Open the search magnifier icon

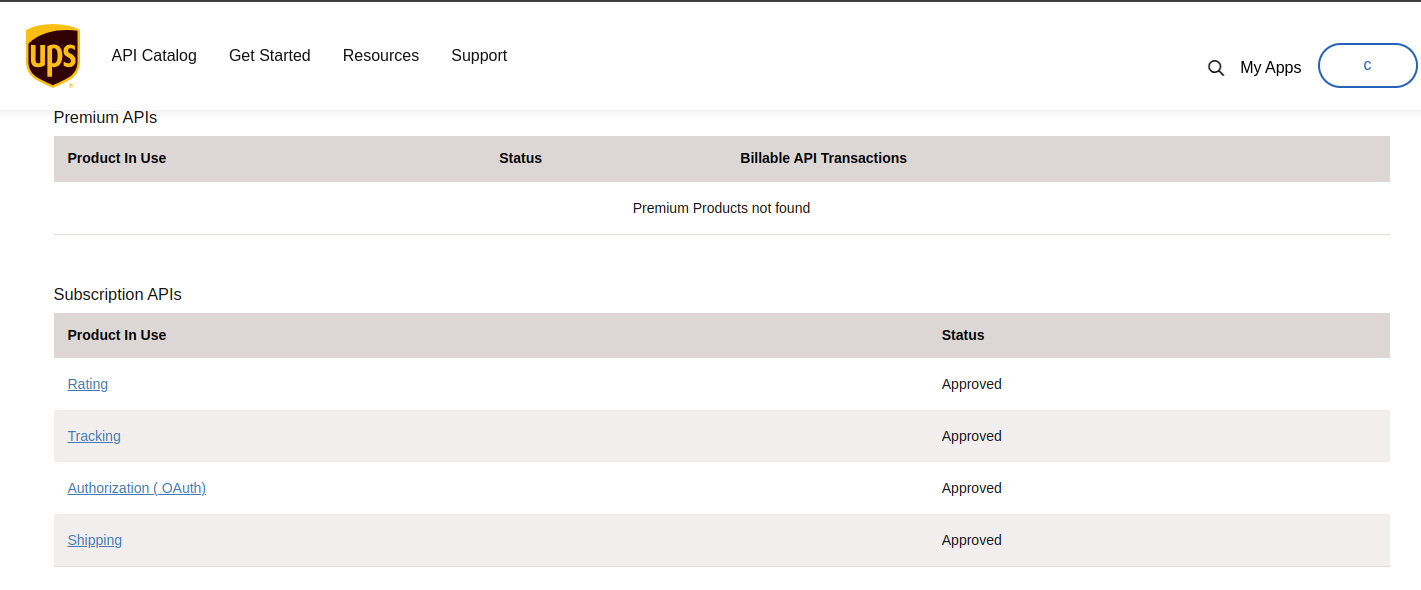tap(1215, 68)
